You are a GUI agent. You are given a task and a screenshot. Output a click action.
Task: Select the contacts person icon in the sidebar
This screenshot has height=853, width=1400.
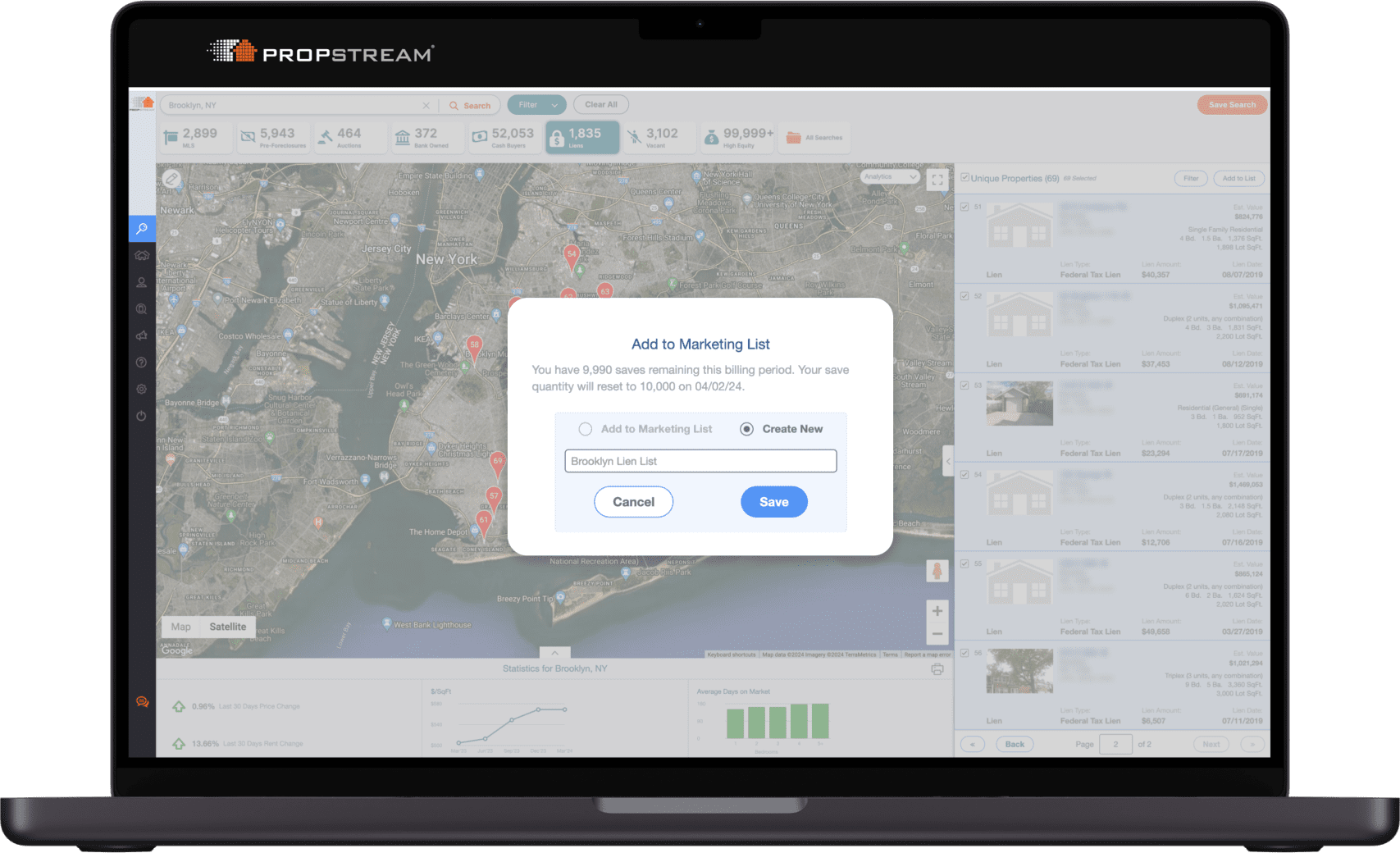[x=141, y=282]
